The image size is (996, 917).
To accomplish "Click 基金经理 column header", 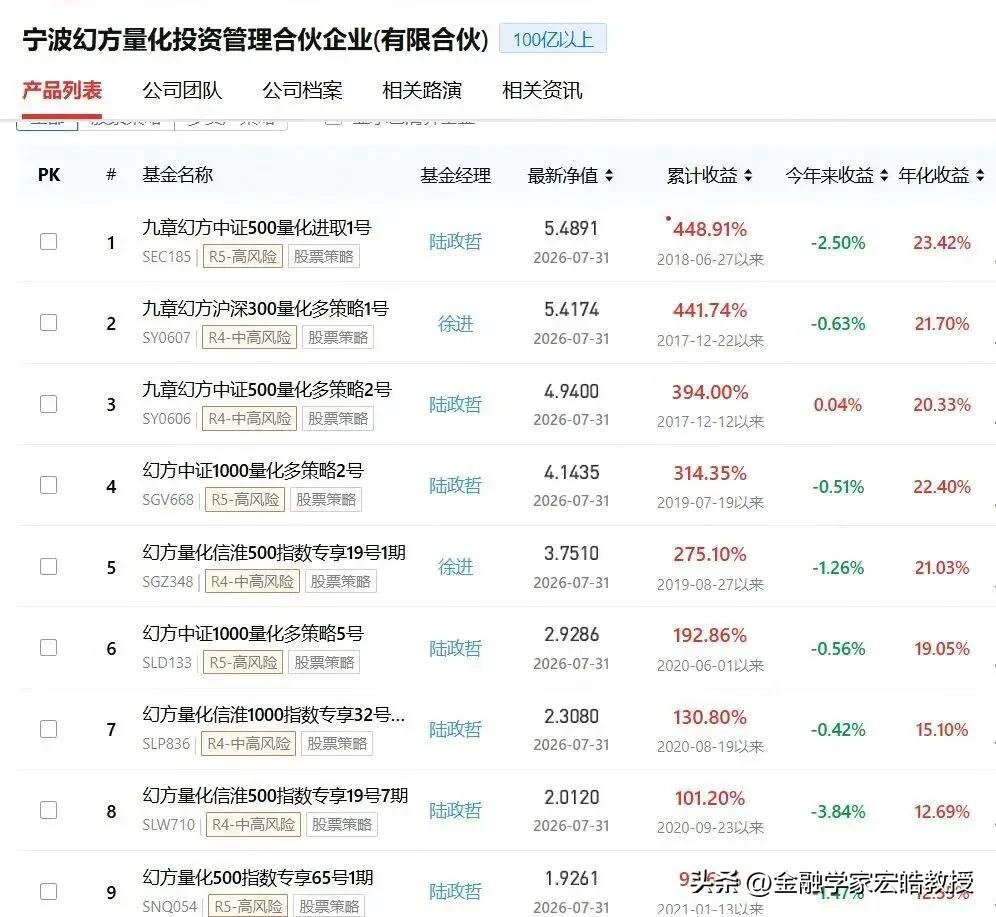I will coord(455,175).
